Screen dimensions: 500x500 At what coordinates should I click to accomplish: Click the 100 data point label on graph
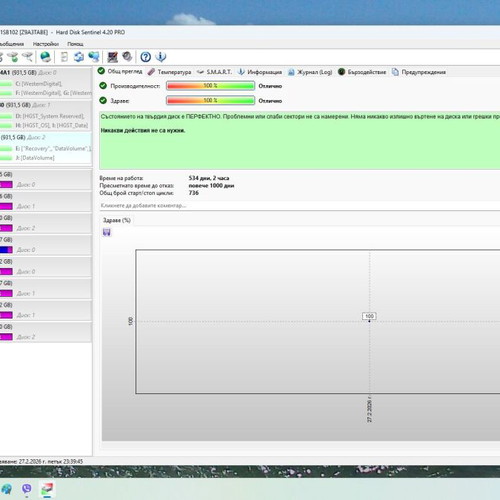(x=369, y=316)
